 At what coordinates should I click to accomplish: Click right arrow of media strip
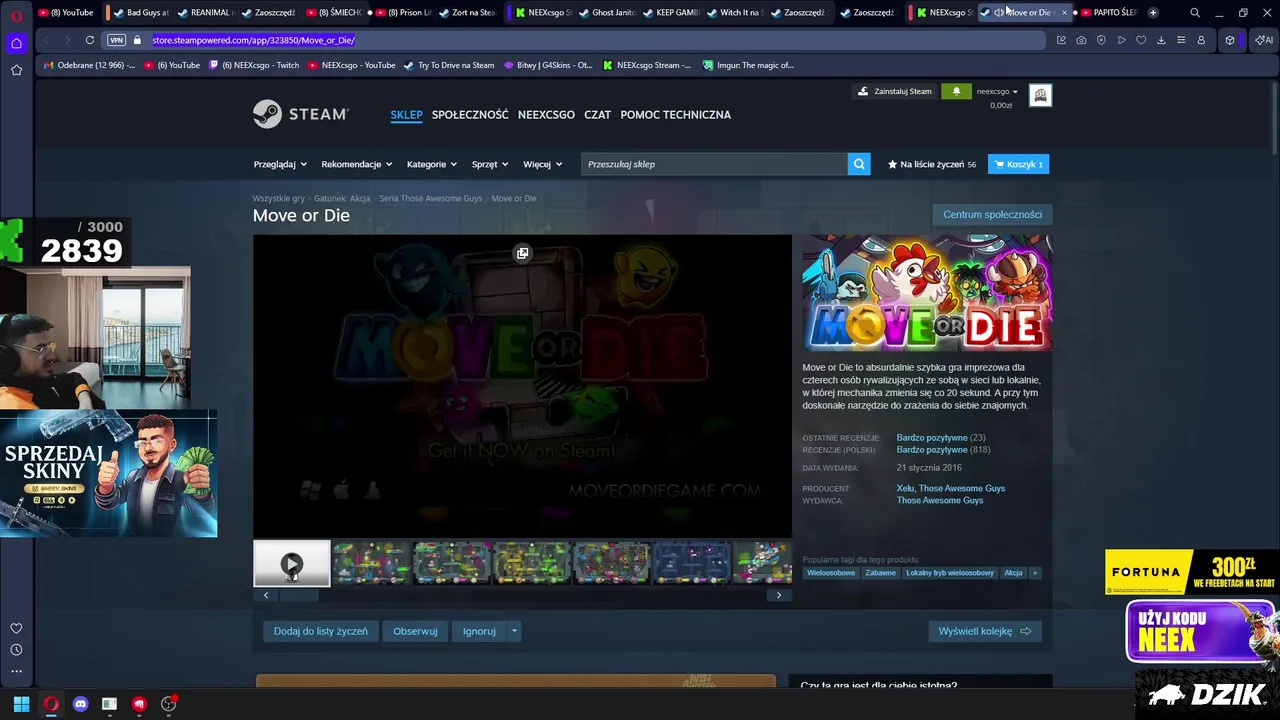point(779,595)
